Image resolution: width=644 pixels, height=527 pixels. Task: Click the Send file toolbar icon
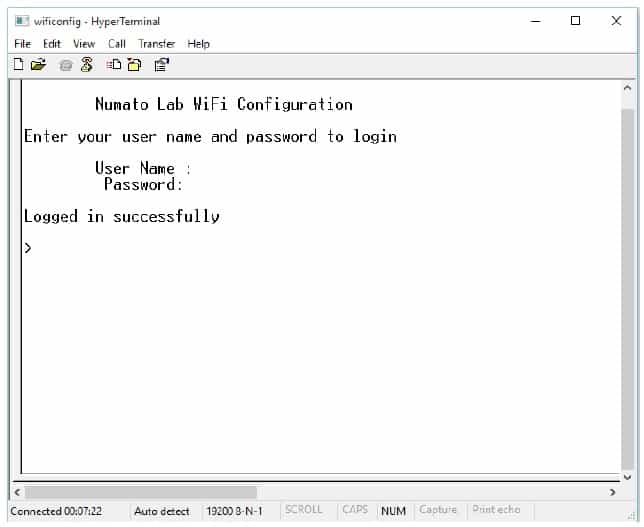[113, 65]
